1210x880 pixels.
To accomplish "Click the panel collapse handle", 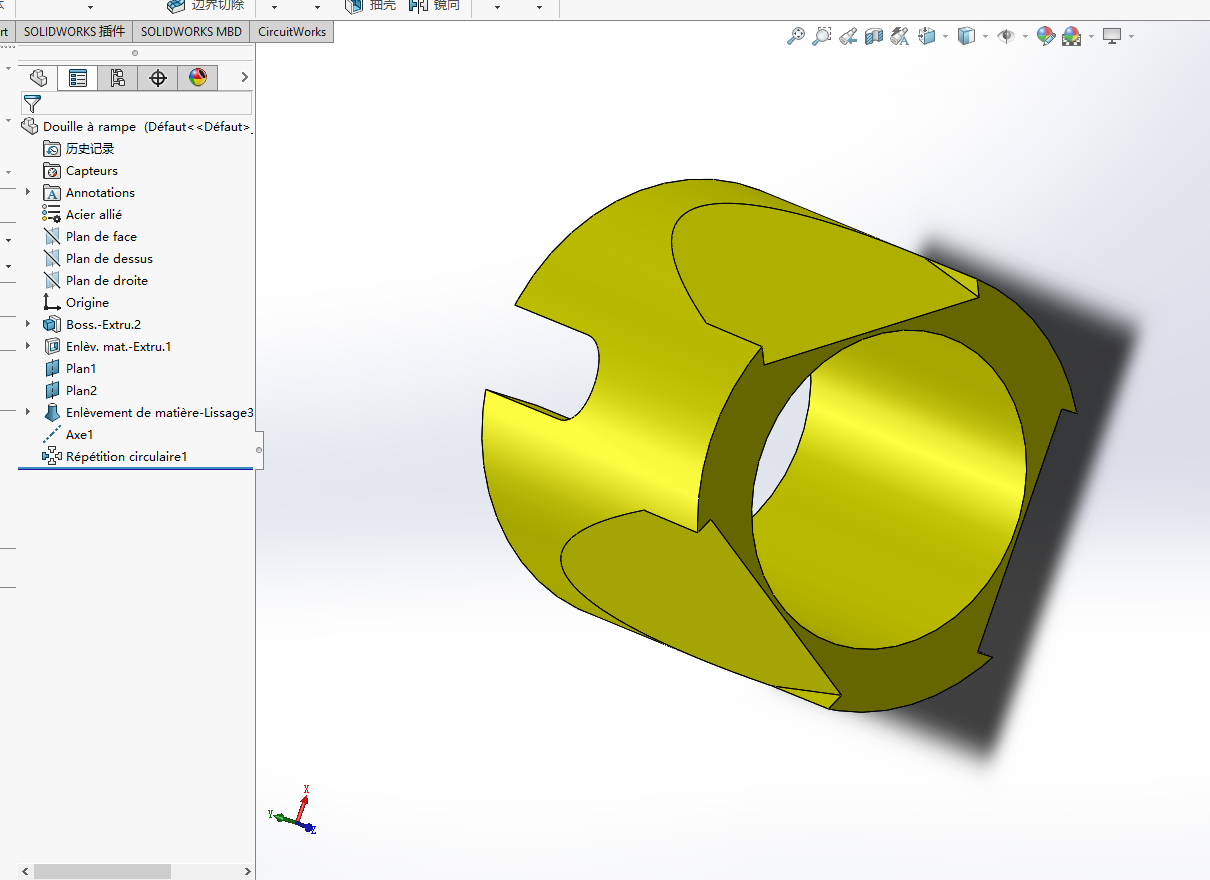I will [259, 450].
